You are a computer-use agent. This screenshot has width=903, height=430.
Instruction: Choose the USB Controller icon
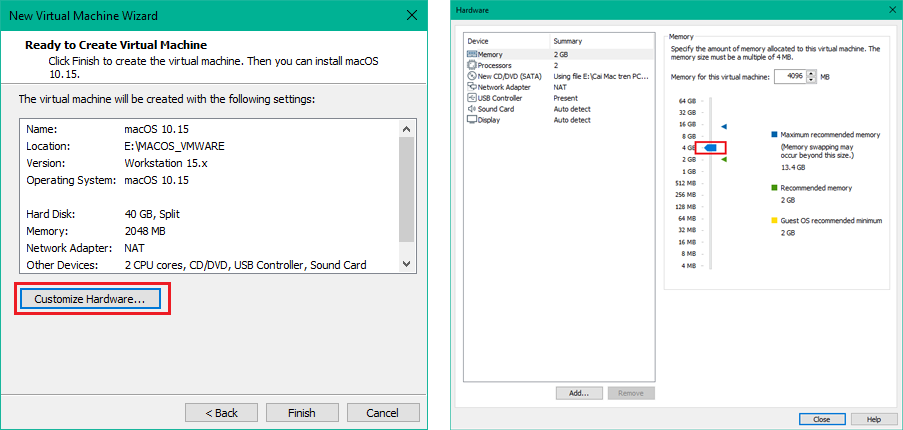pyautogui.click(x=472, y=98)
